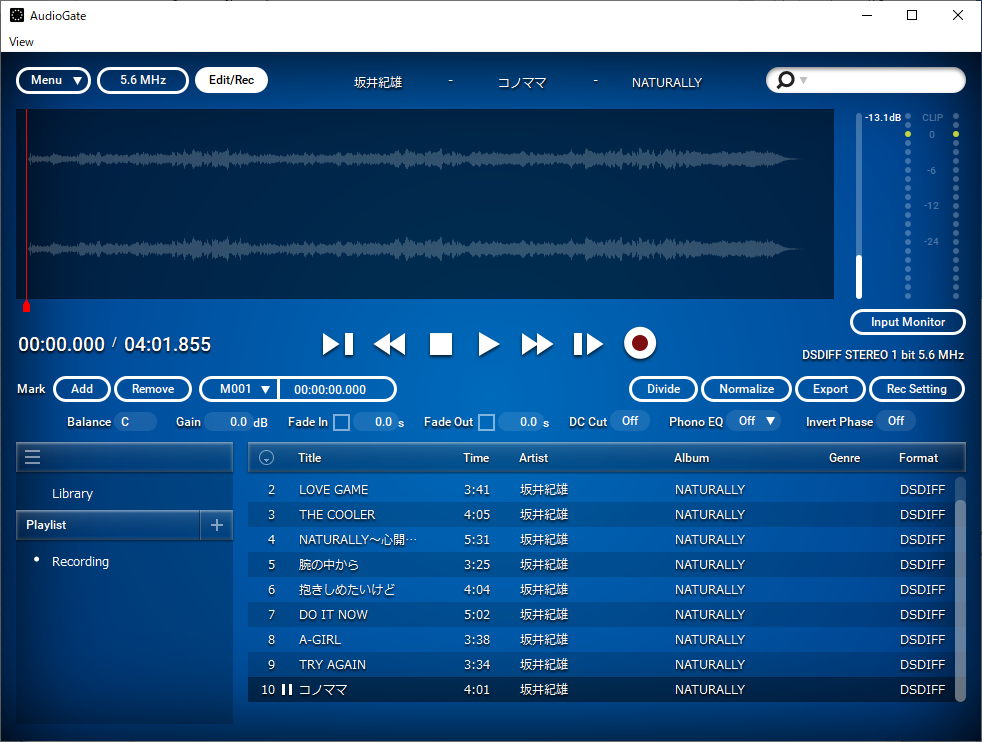
Task: Click the skip-to-start transport button
Action: tap(338, 344)
